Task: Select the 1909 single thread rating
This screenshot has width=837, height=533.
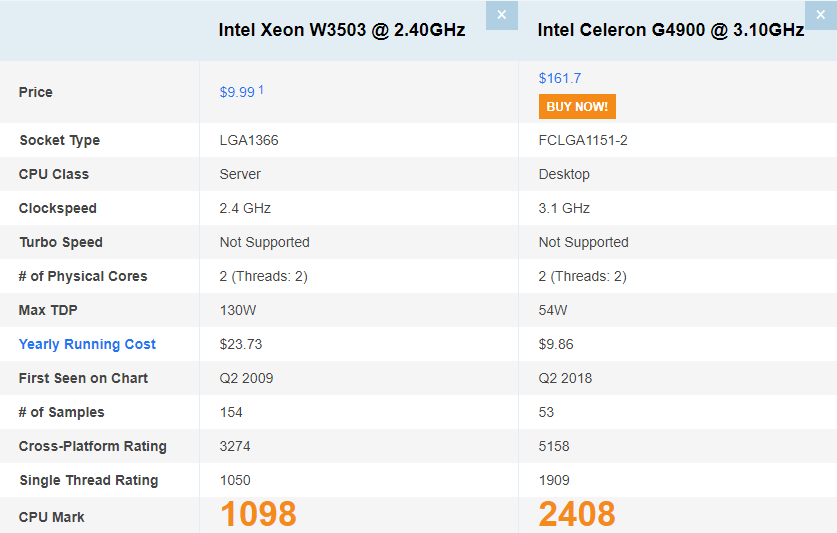Action: [554, 481]
